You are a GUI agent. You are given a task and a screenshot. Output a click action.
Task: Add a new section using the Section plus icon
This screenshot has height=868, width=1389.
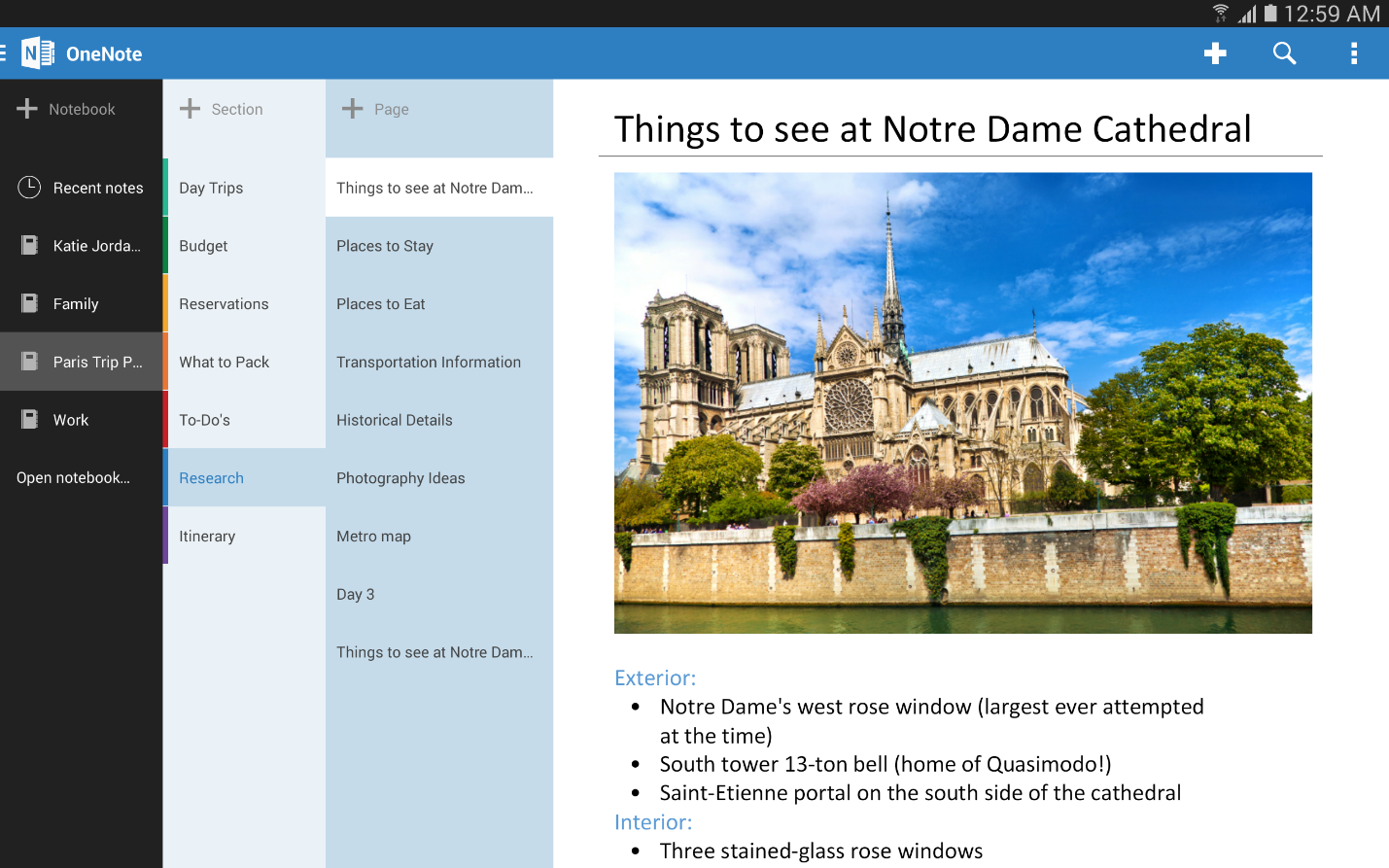[x=188, y=108]
